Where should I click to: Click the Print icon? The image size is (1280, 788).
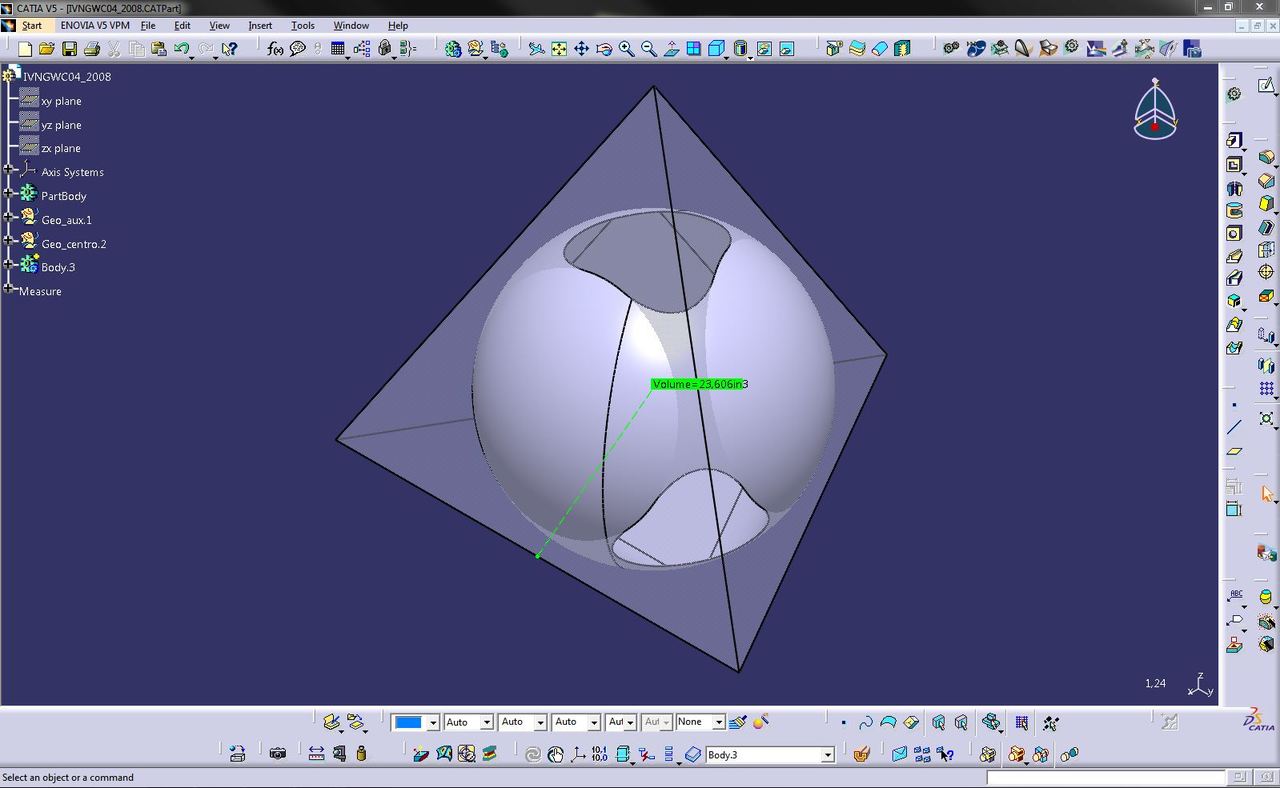92,48
